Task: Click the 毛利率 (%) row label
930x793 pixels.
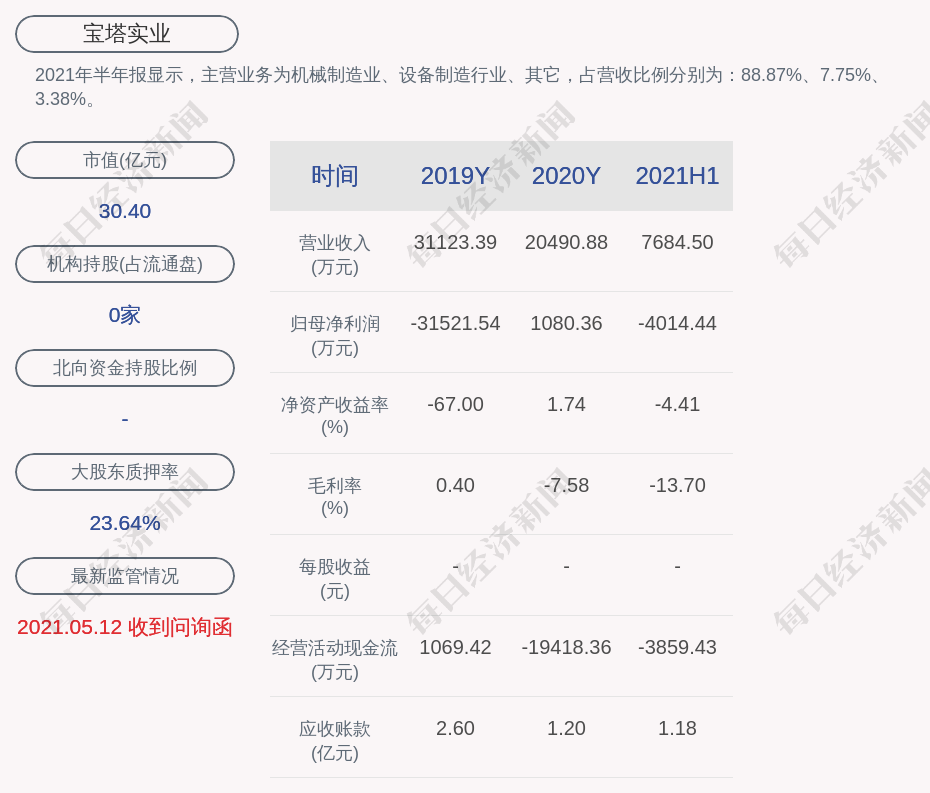Action: [335, 497]
